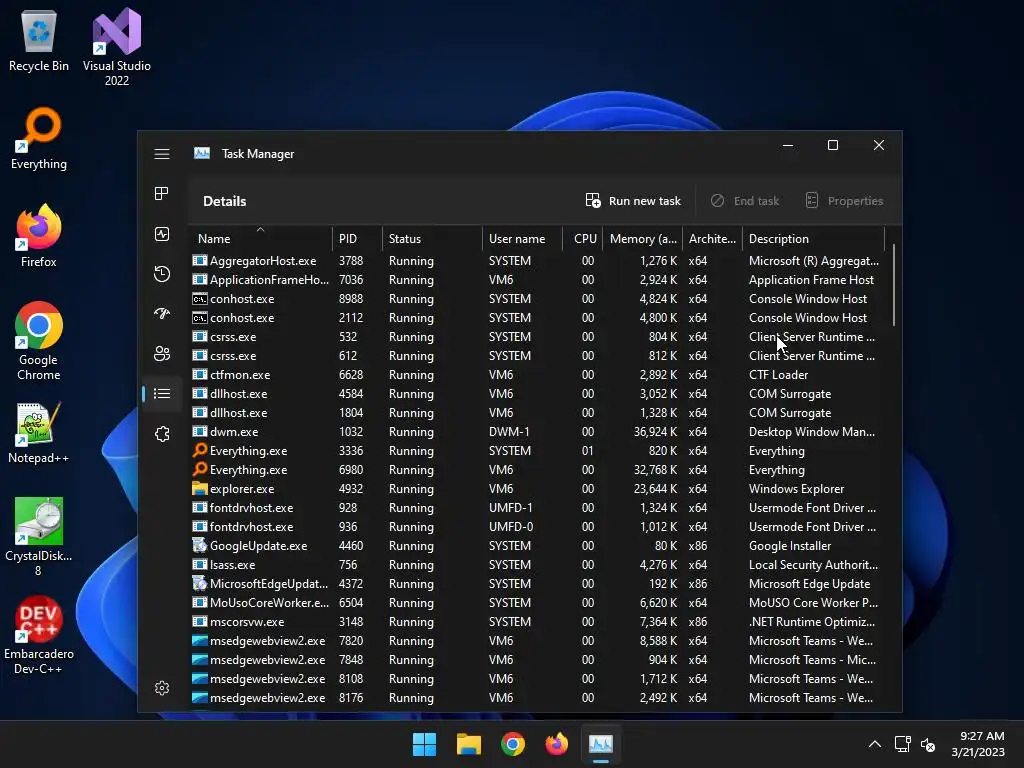Image resolution: width=1024 pixels, height=768 pixels.
Task: Open muted volume tray icon
Action: pyautogui.click(x=928, y=744)
